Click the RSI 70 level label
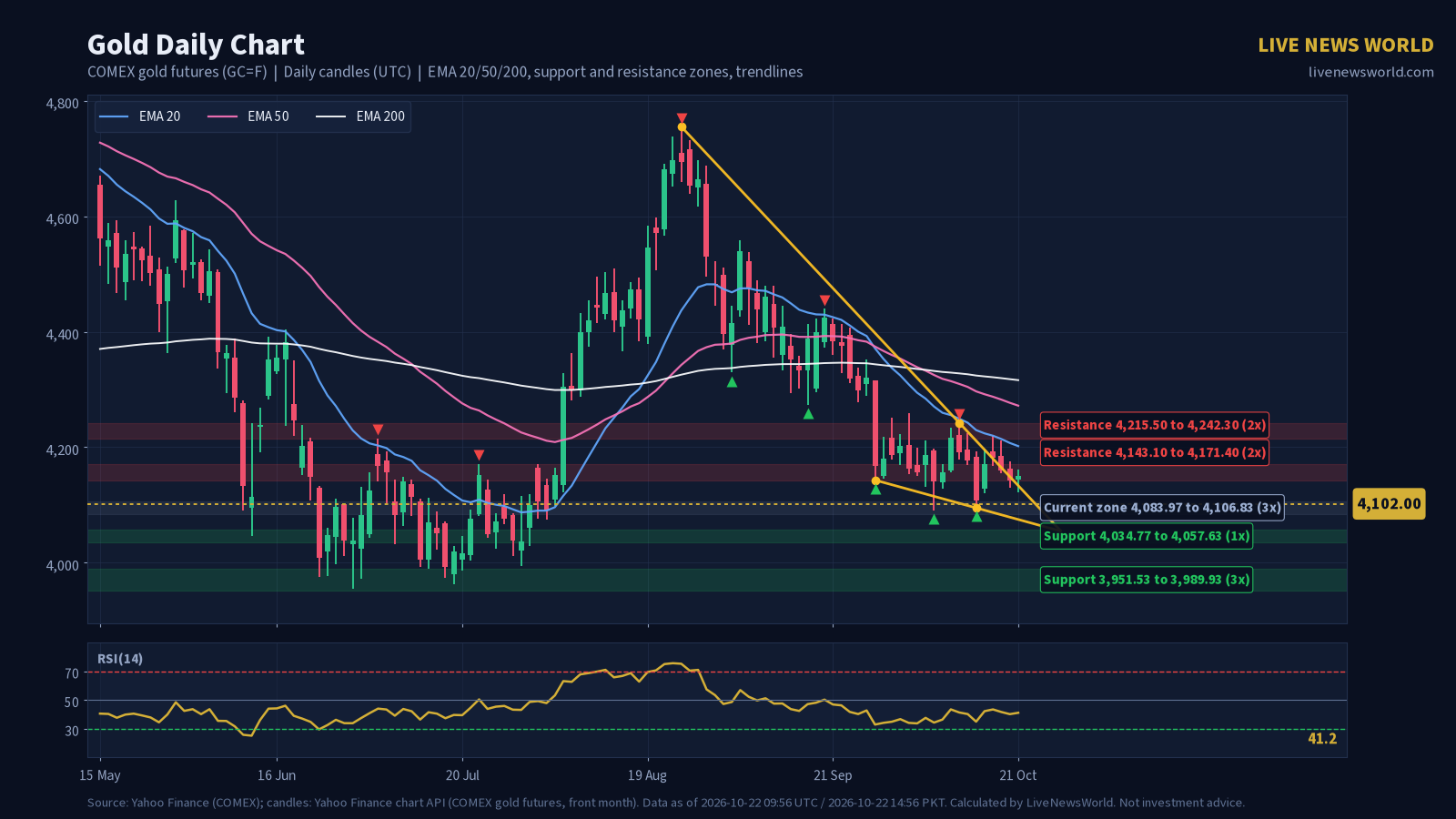The image size is (1456, 819). [x=72, y=674]
